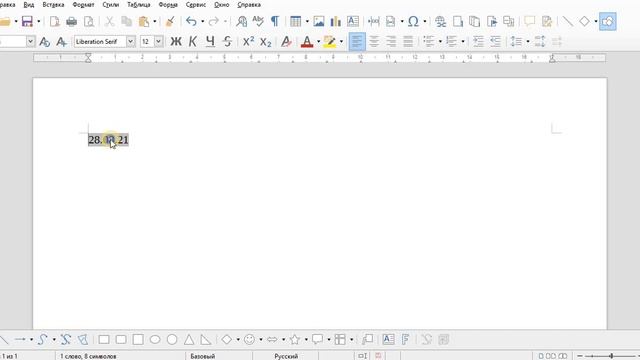
Task: Click the Subscript X₂ icon
Action: tap(265, 41)
